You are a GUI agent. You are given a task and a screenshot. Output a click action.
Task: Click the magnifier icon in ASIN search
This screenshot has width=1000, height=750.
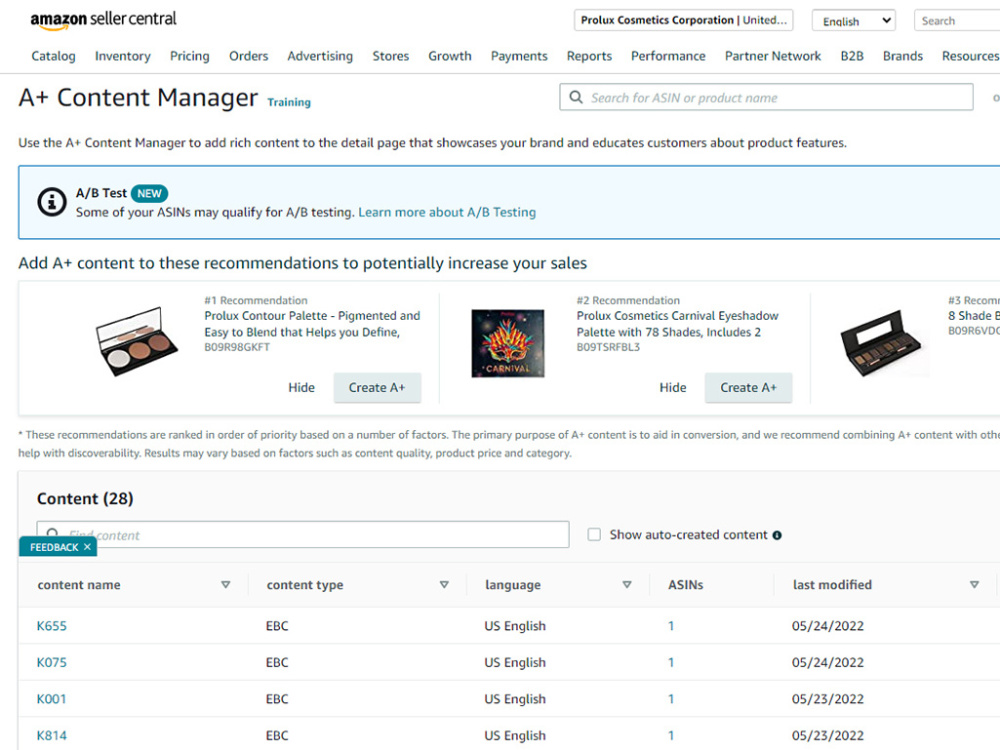click(576, 97)
